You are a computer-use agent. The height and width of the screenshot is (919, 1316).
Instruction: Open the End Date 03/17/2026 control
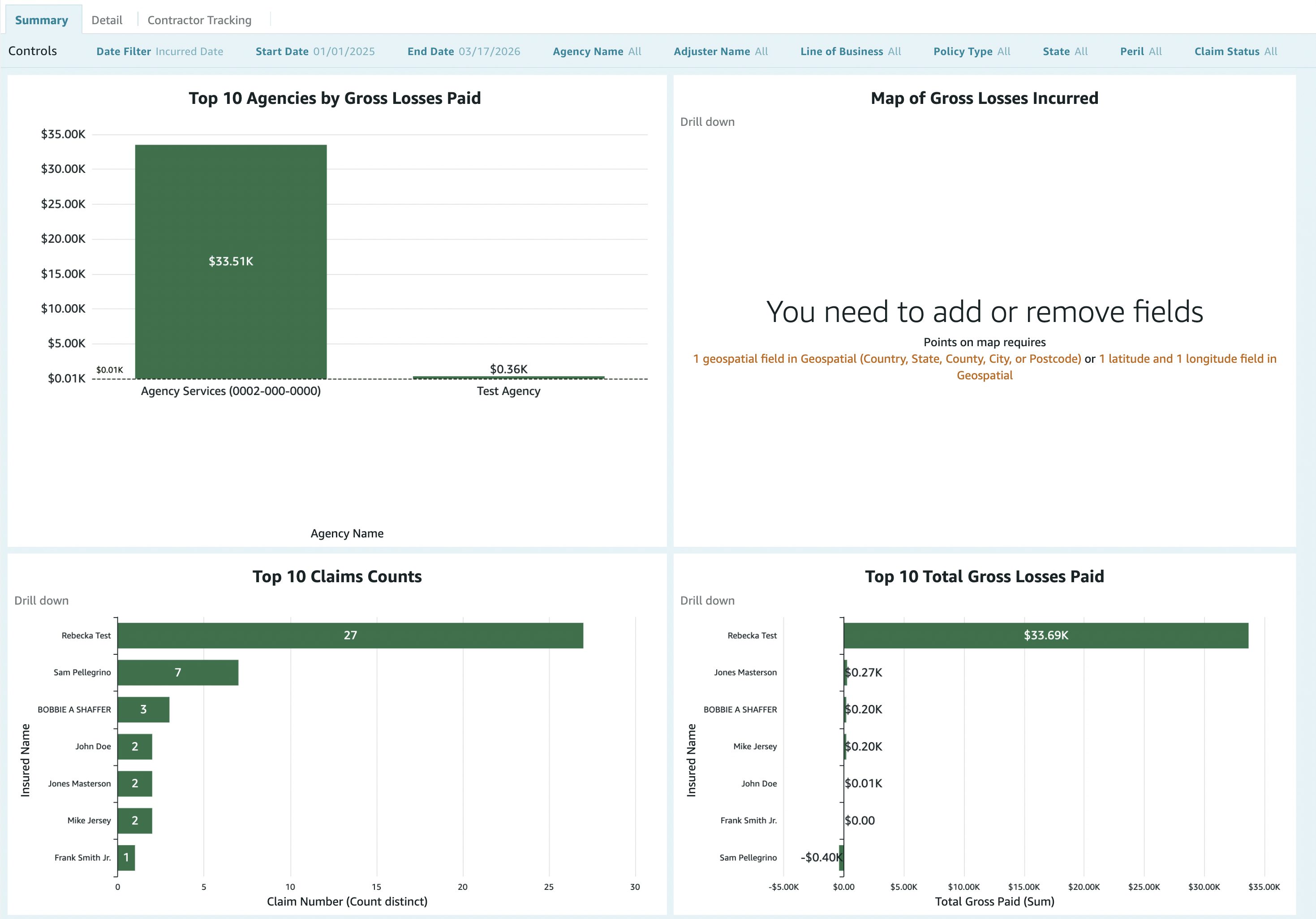click(x=463, y=51)
